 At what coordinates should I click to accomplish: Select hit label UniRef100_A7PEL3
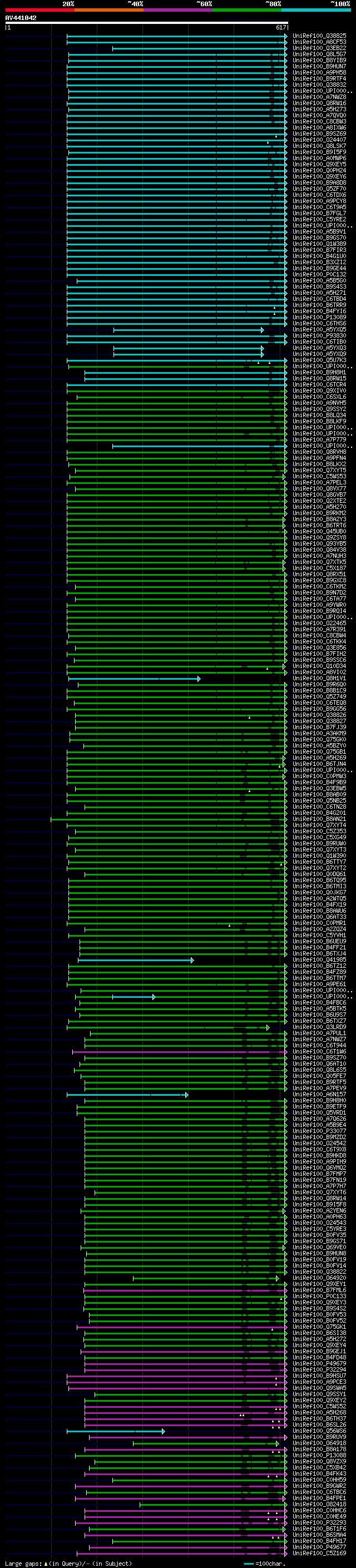click(319, 482)
